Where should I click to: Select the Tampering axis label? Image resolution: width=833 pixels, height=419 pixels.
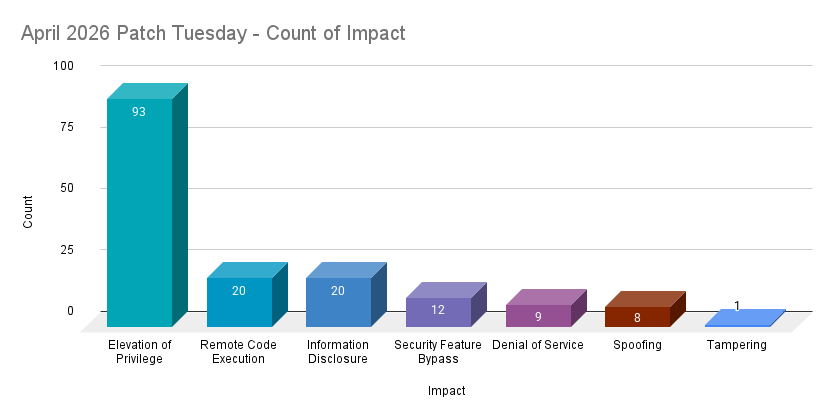737,345
